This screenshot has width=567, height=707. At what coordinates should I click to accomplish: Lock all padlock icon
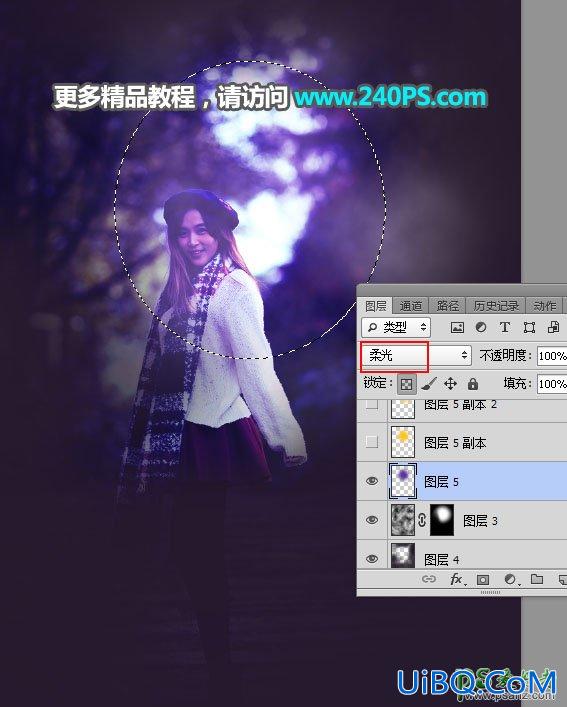pos(472,384)
